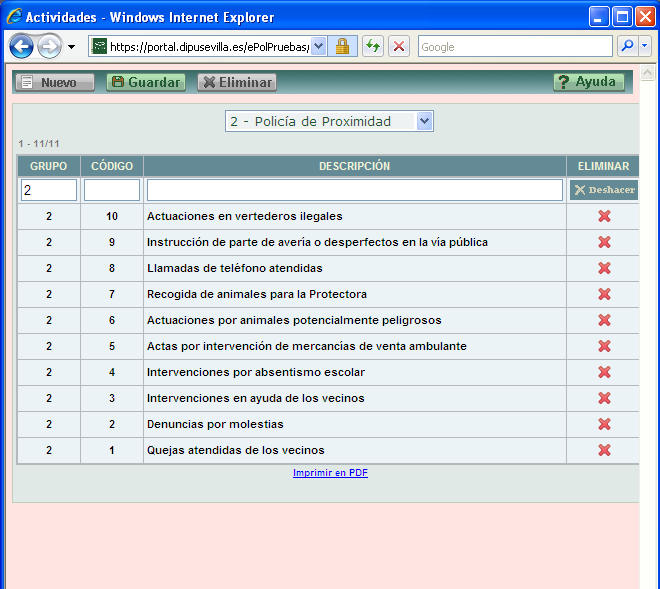Click code cell 10

pyautogui.click(x=112, y=216)
